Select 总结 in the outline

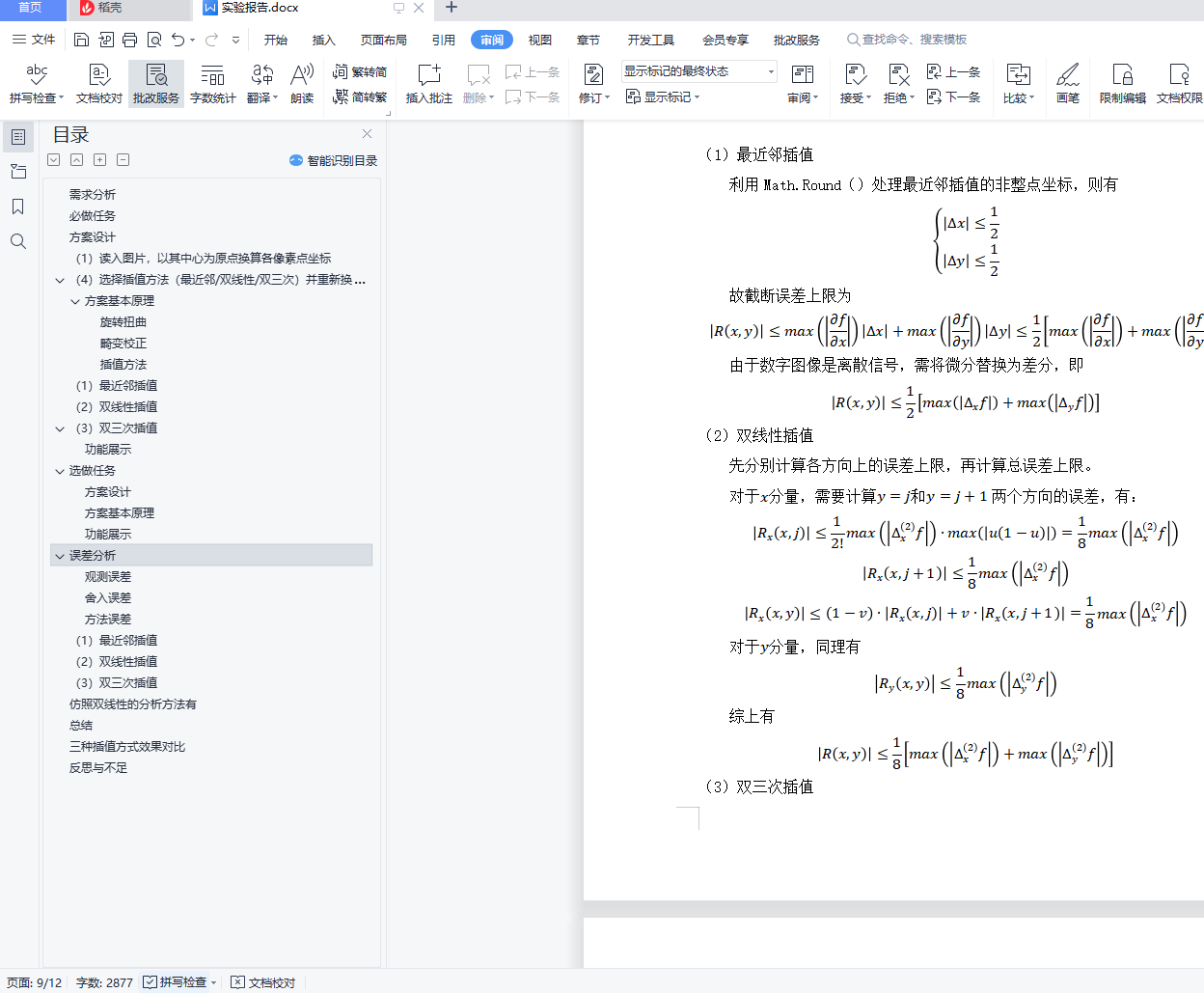point(81,726)
